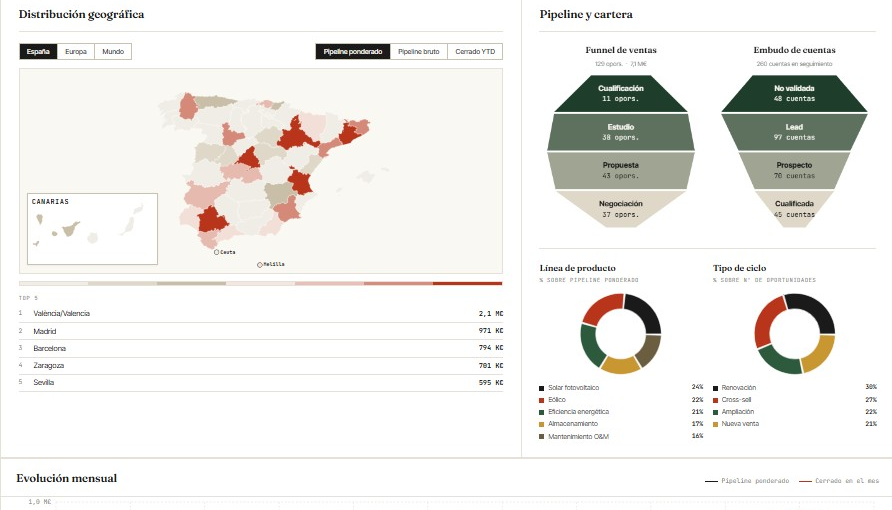Click Almacenamiento legend swatch

542,424
